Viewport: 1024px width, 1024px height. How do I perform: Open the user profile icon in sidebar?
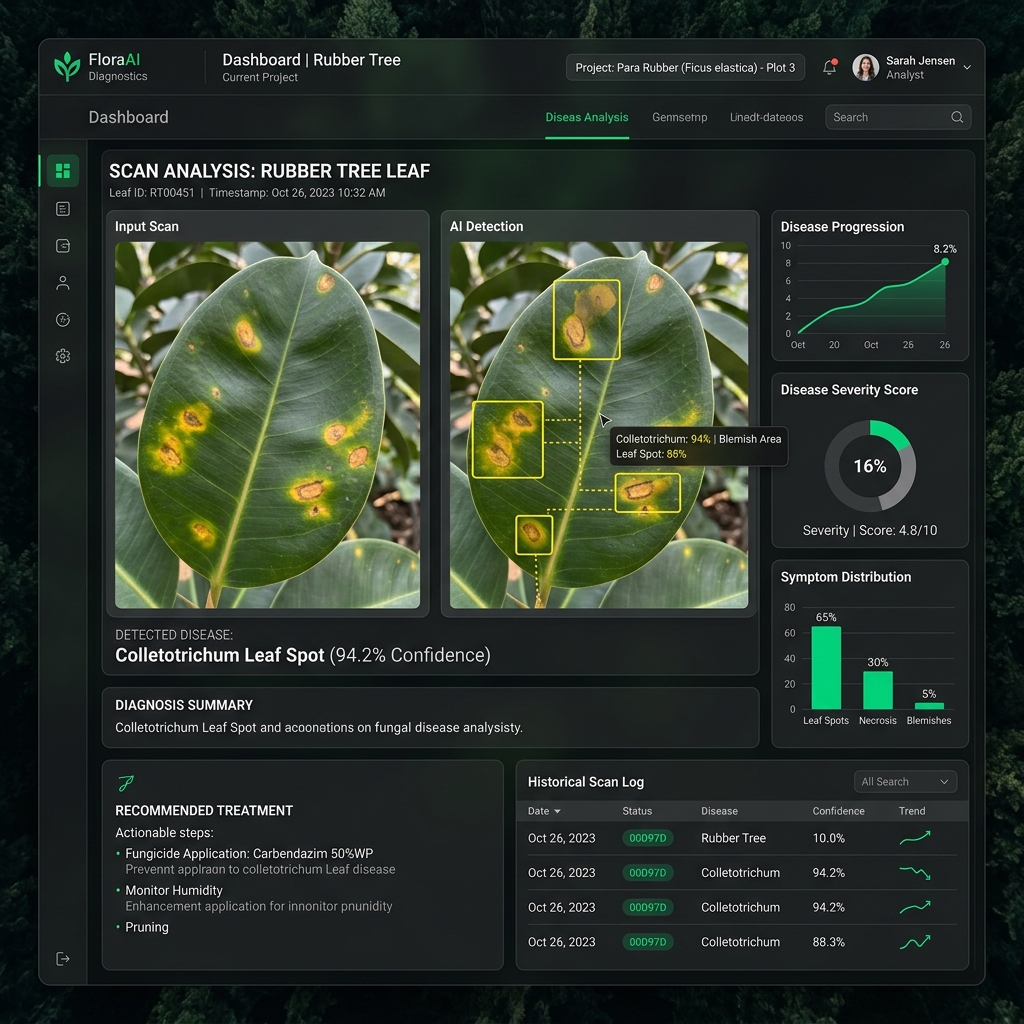pos(63,283)
